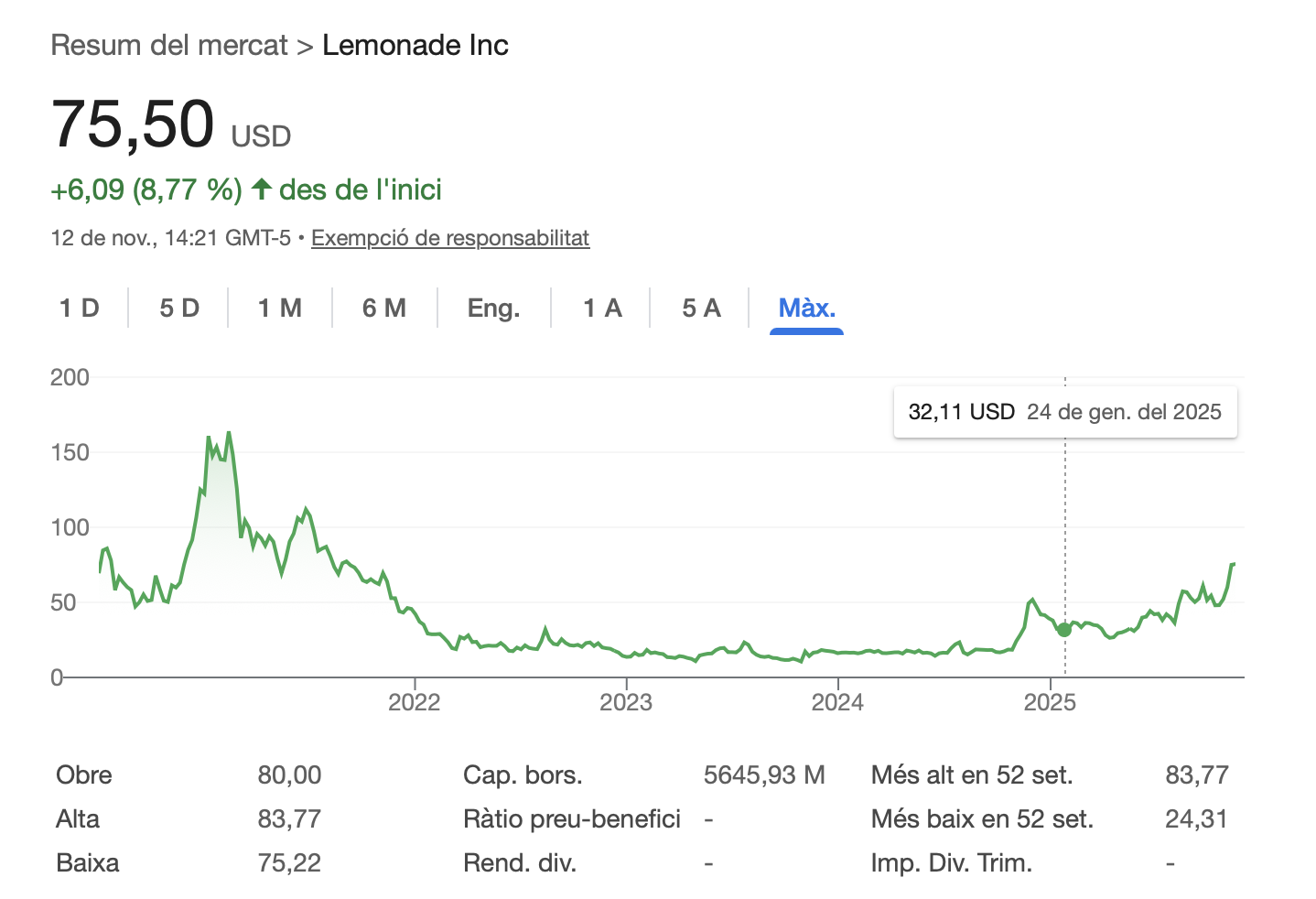
Task: Click the 2022 label on the timeline axis
Action: [415, 702]
